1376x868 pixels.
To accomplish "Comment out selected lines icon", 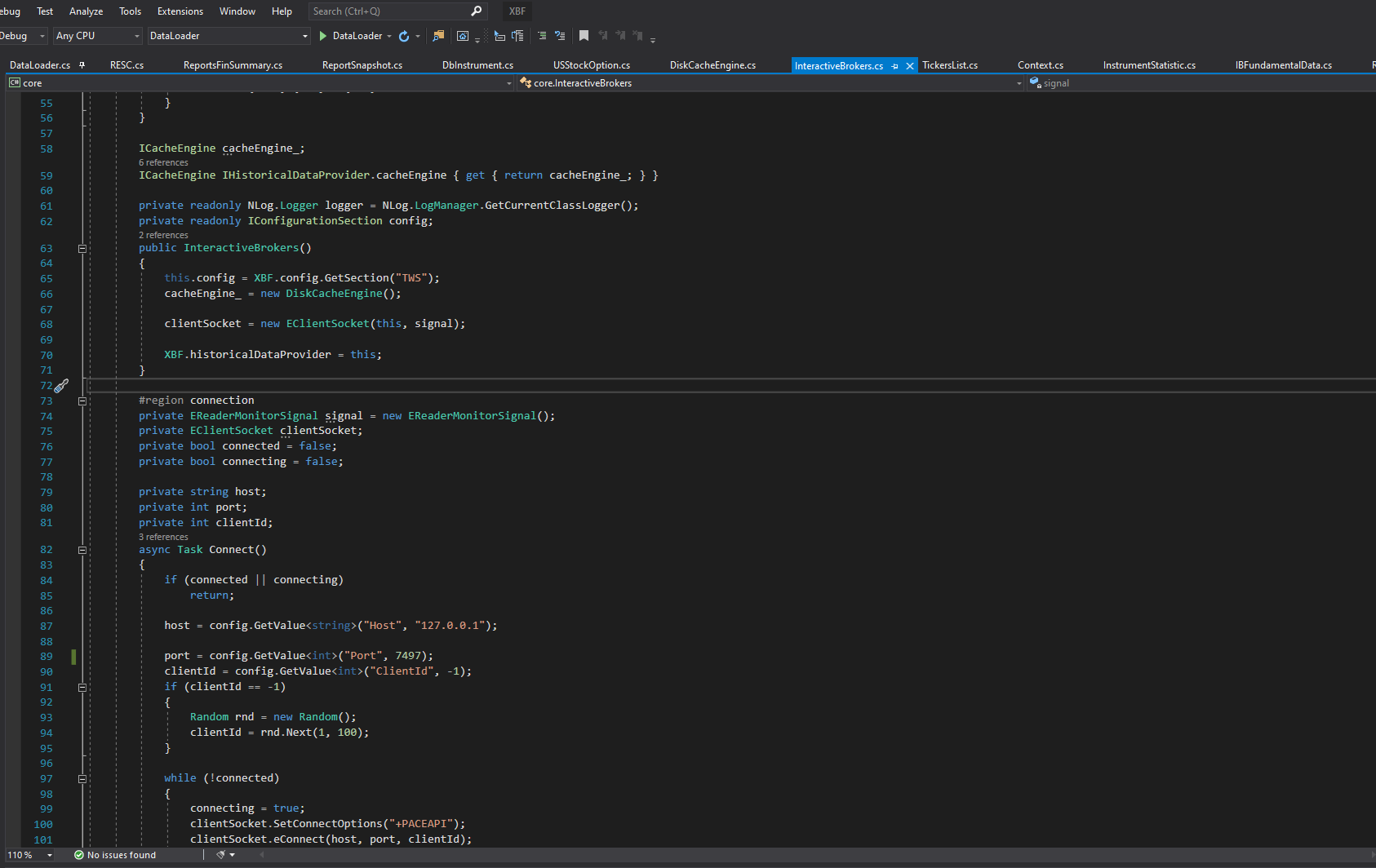I will (542, 36).
